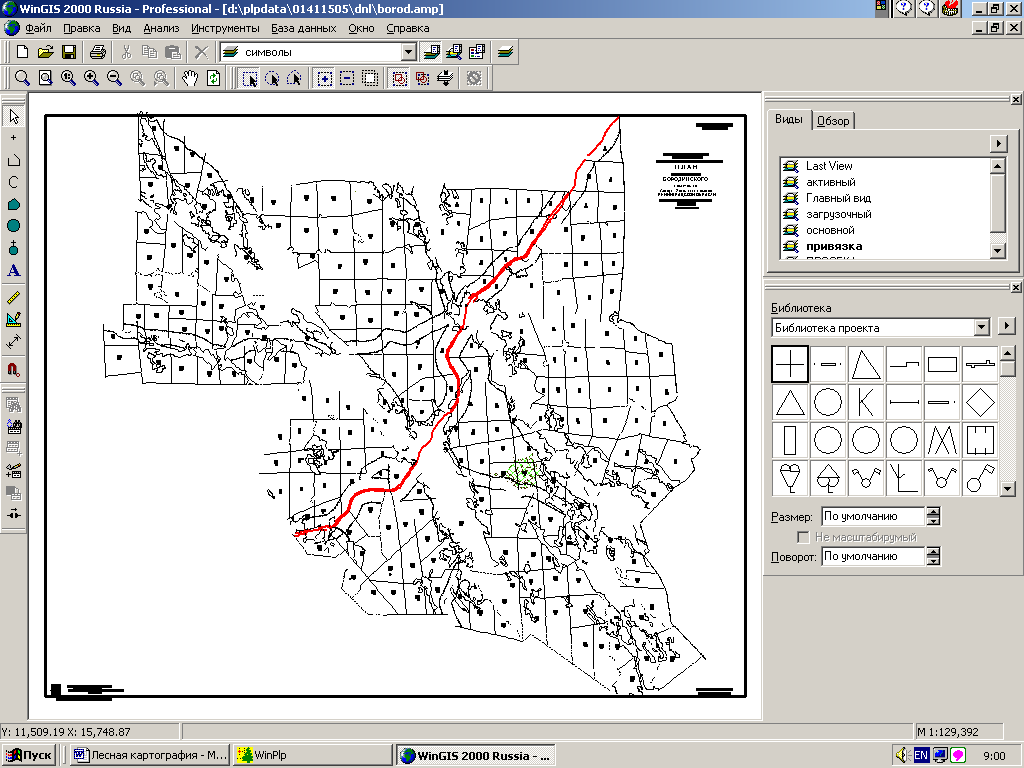
Task: Open the Файл menu
Action: [x=39, y=28]
